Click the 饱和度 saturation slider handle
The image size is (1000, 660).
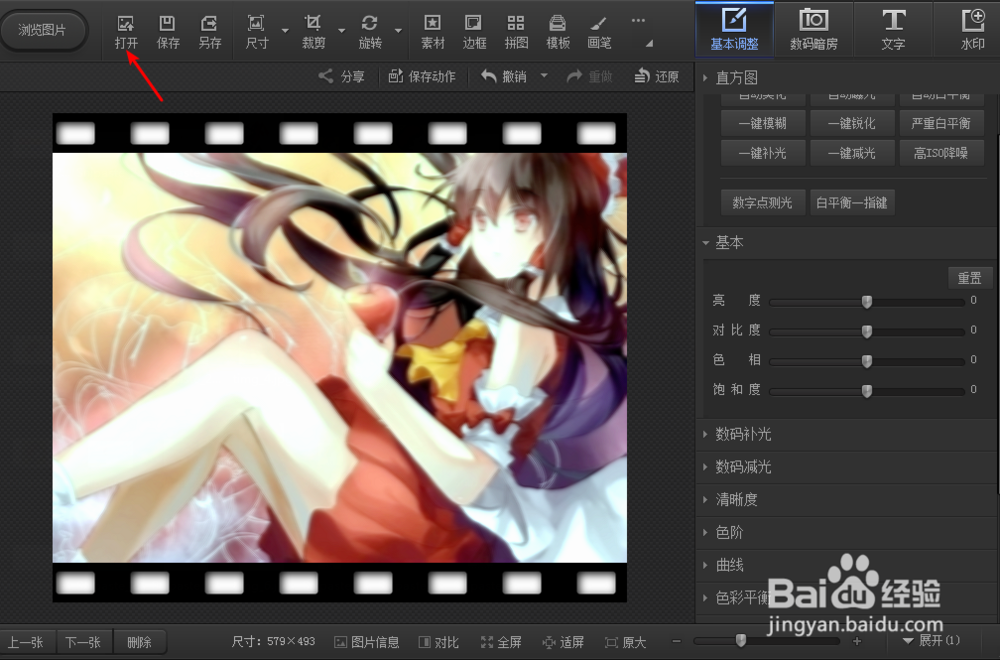[x=867, y=390]
